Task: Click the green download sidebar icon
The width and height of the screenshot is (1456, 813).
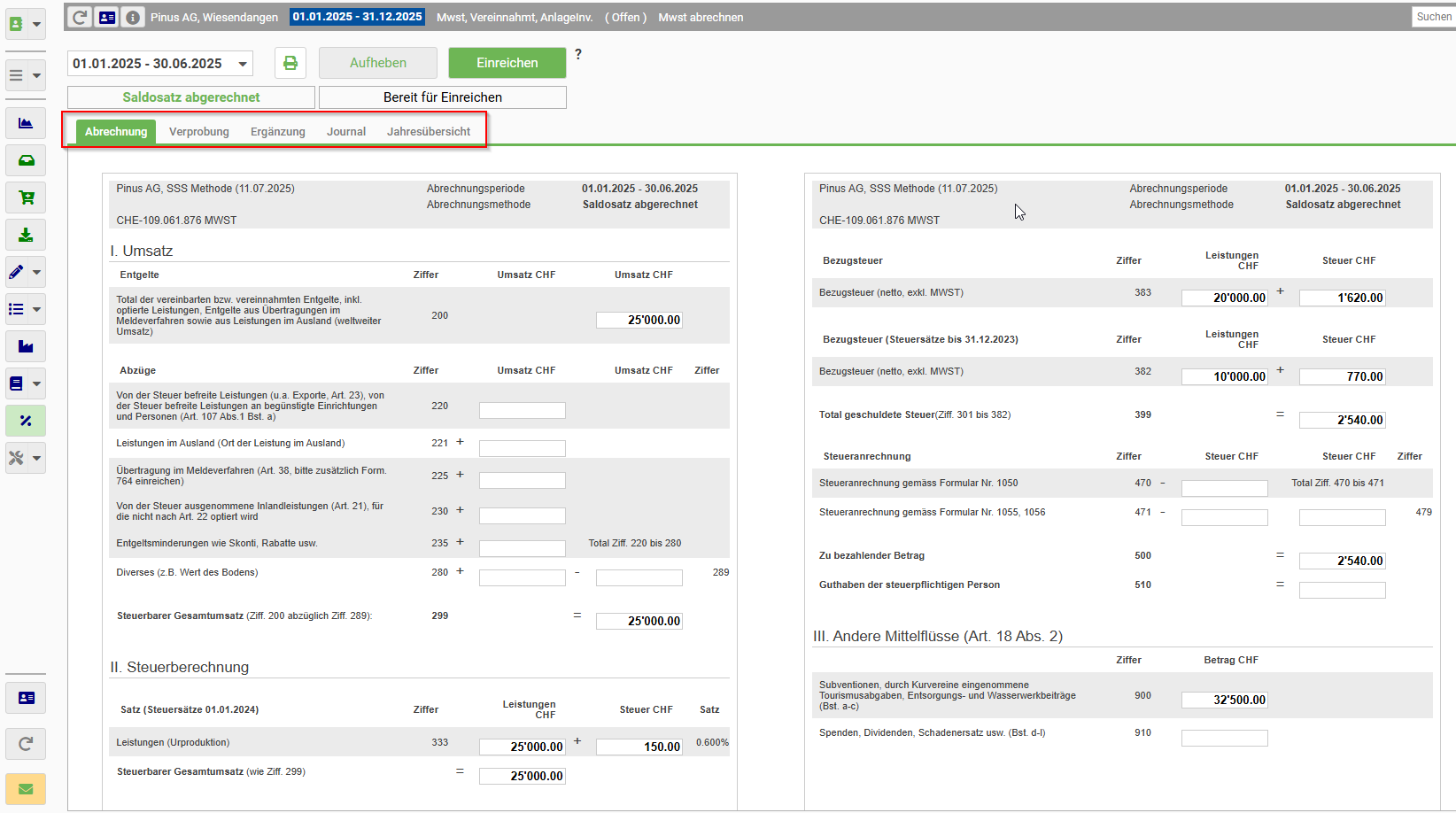Action: point(26,235)
